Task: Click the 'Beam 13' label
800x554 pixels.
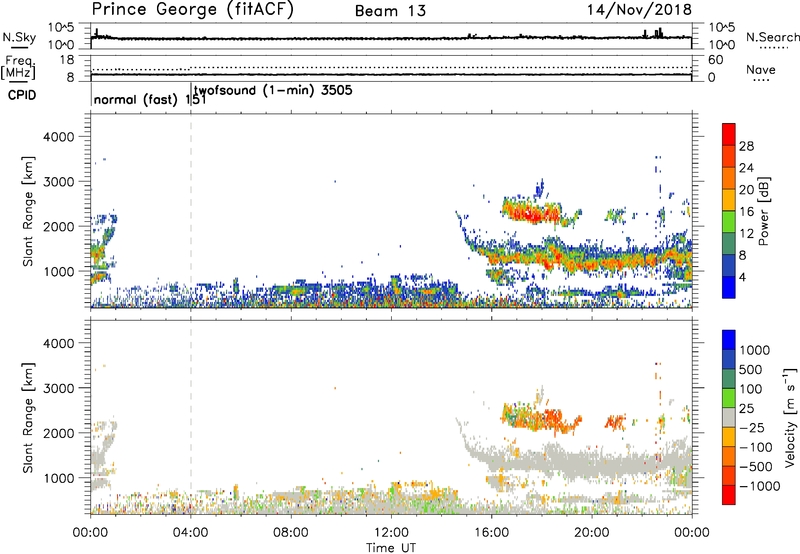Action: pos(390,11)
